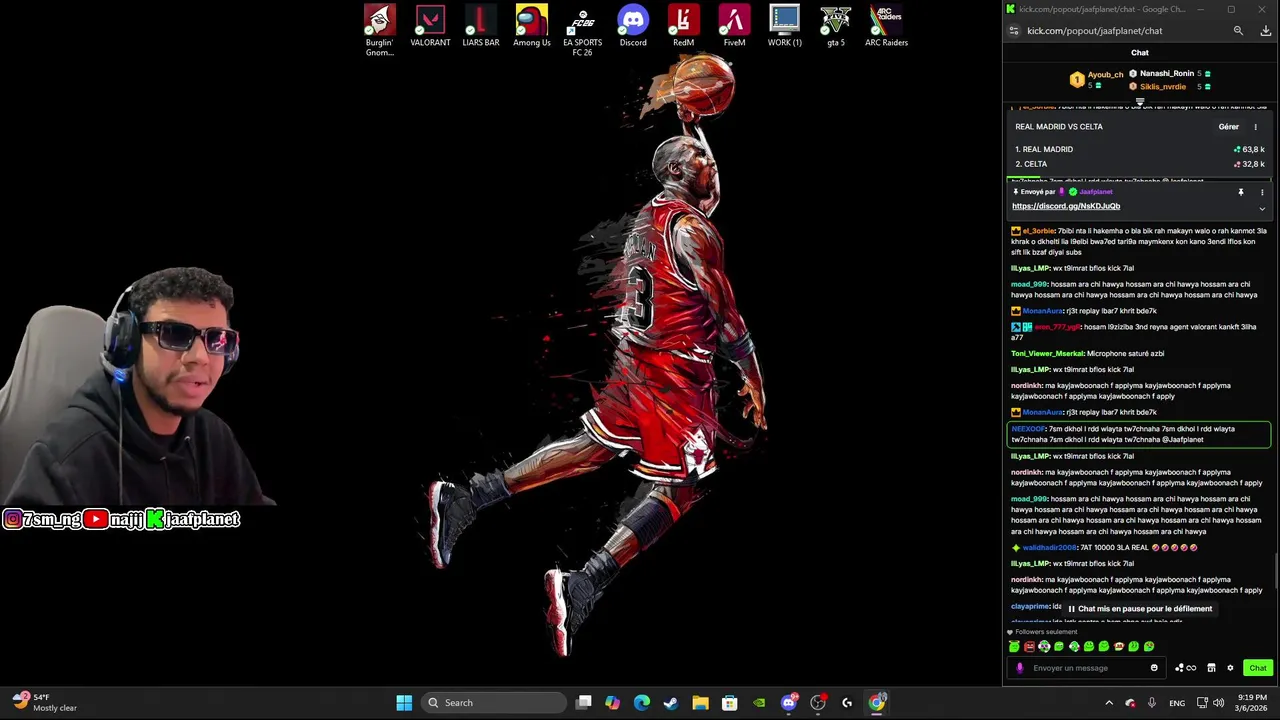Open the Microsoft Store taskbar icon
Viewport: 1280px width, 720px height.
[x=730, y=703]
